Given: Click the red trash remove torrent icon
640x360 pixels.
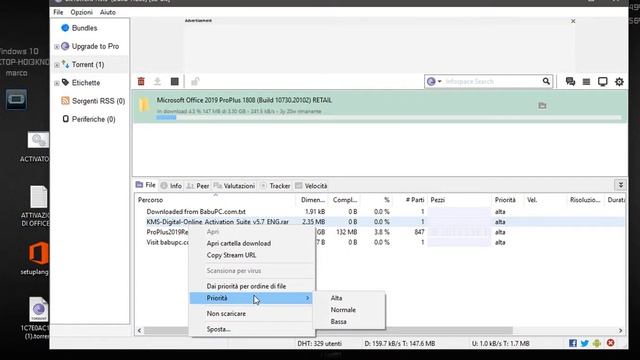Looking at the screenshot, I should tap(141, 82).
